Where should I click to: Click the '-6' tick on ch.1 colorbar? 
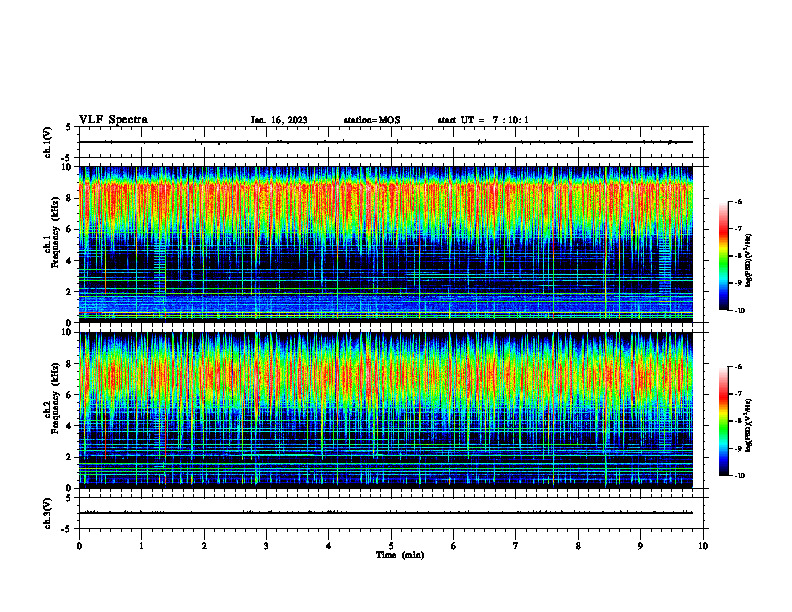click(x=738, y=201)
